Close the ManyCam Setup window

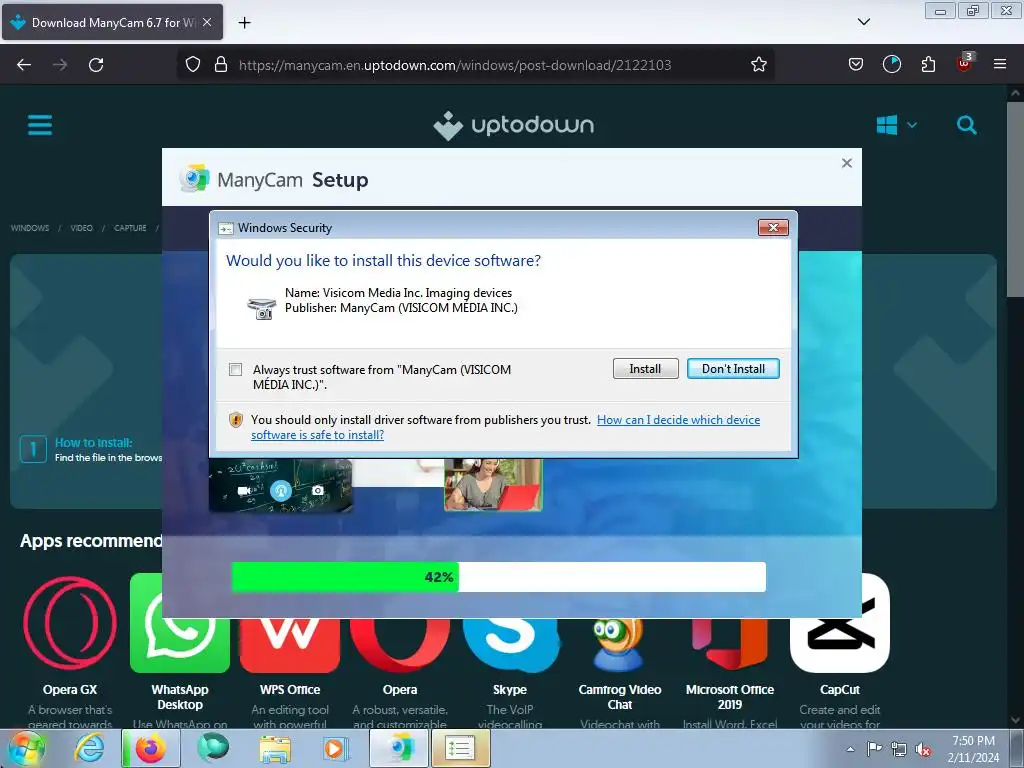tap(846, 163)
